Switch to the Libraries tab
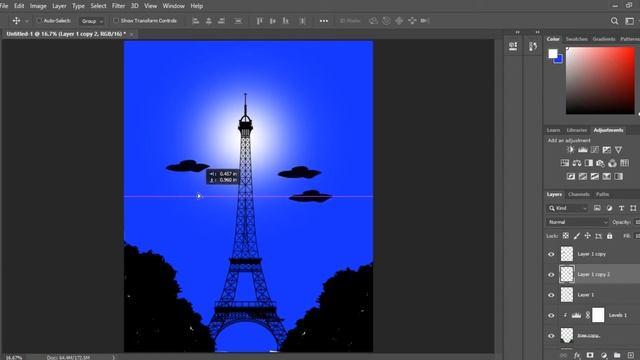This screenshot has height=360, width=640. coord(576,130)
